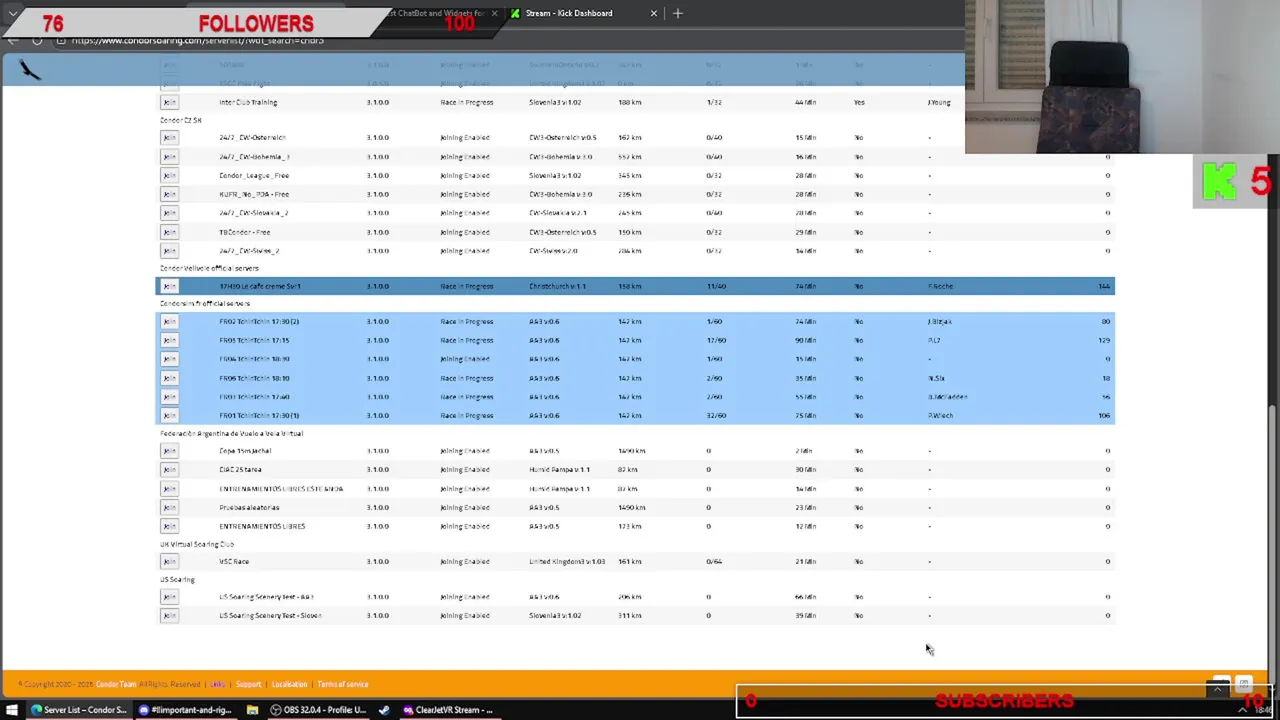Select 'Joining Enabled' in VSC Race row
This screenshot has height=720, width=1280.
465,561
